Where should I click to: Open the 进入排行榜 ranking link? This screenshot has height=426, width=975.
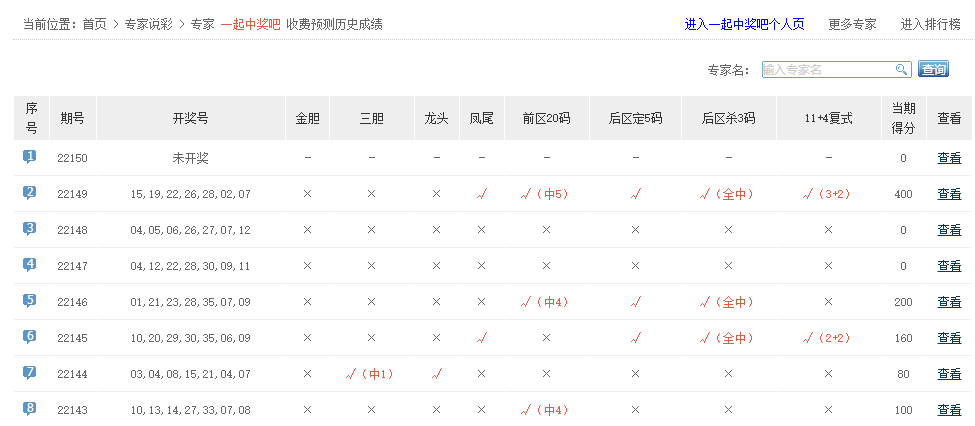(x=931, y=24)
